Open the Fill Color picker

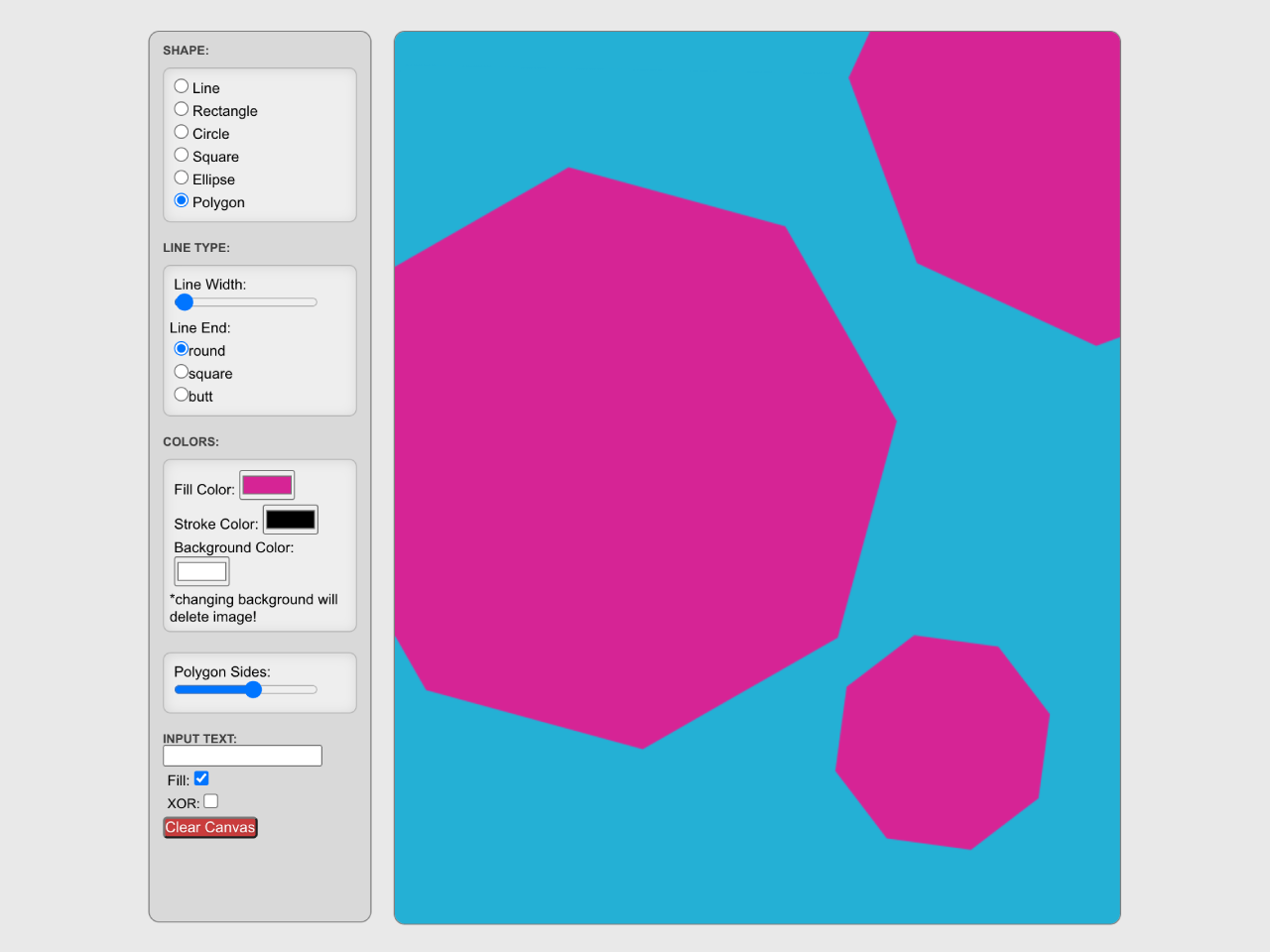265,484
